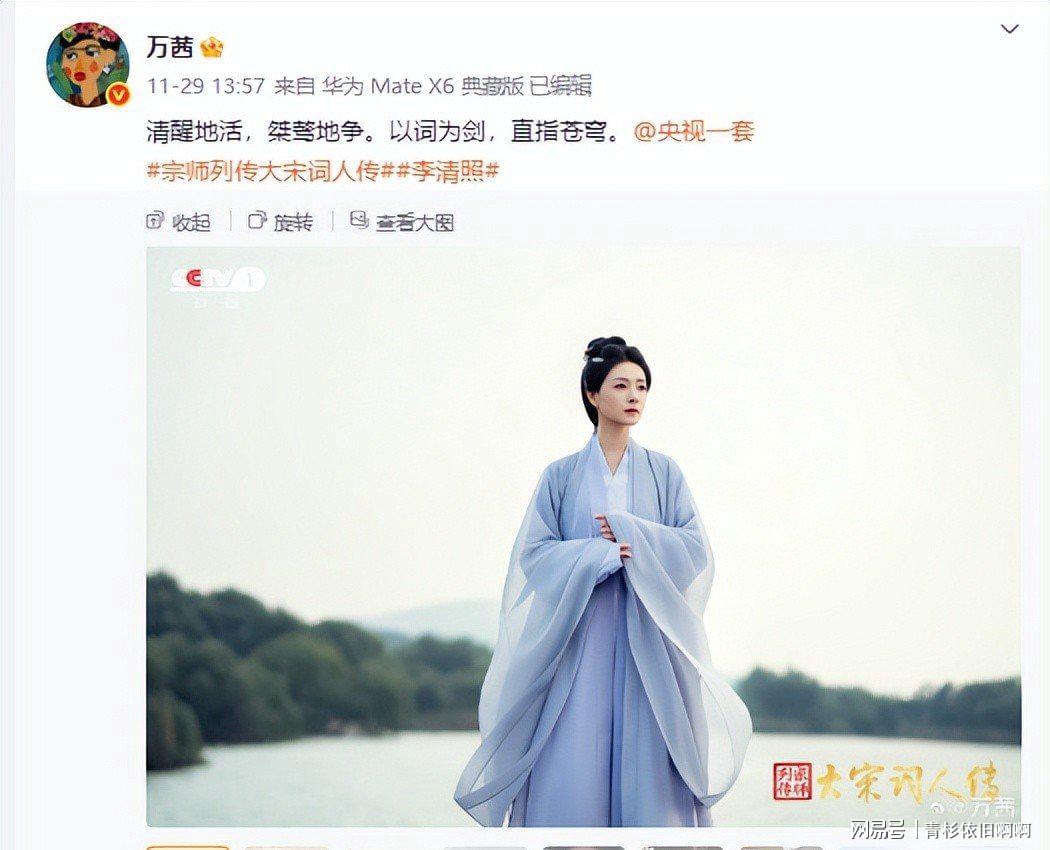The image size is (1050, 850).
Task: Open Wan Qian's profile avatar
Action: click(88, 64)
